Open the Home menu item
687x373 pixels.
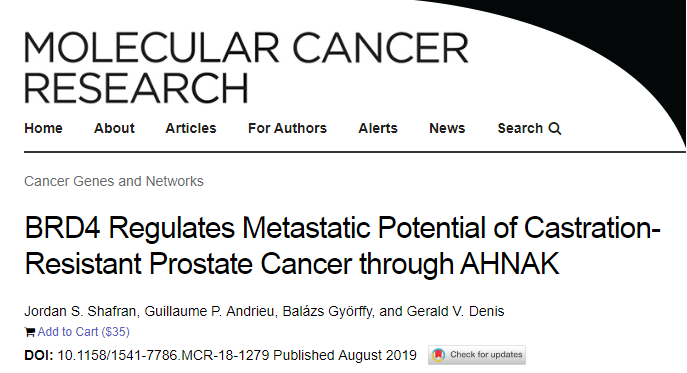point(43,128)
